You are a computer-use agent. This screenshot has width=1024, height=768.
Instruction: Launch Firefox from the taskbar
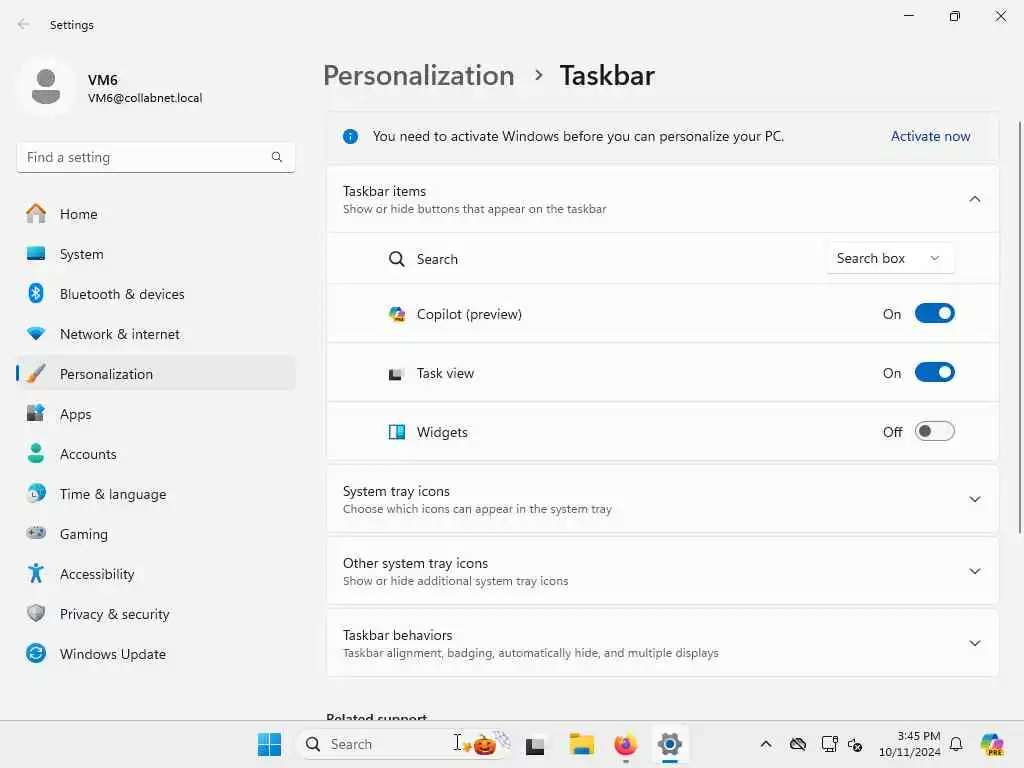(626, 744)
